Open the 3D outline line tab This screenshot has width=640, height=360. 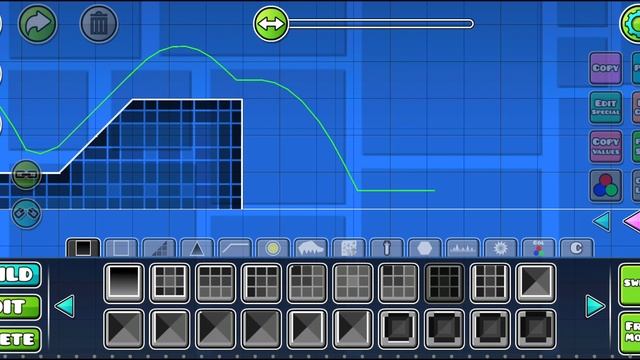pyautogui.click(x=235, y=248)
